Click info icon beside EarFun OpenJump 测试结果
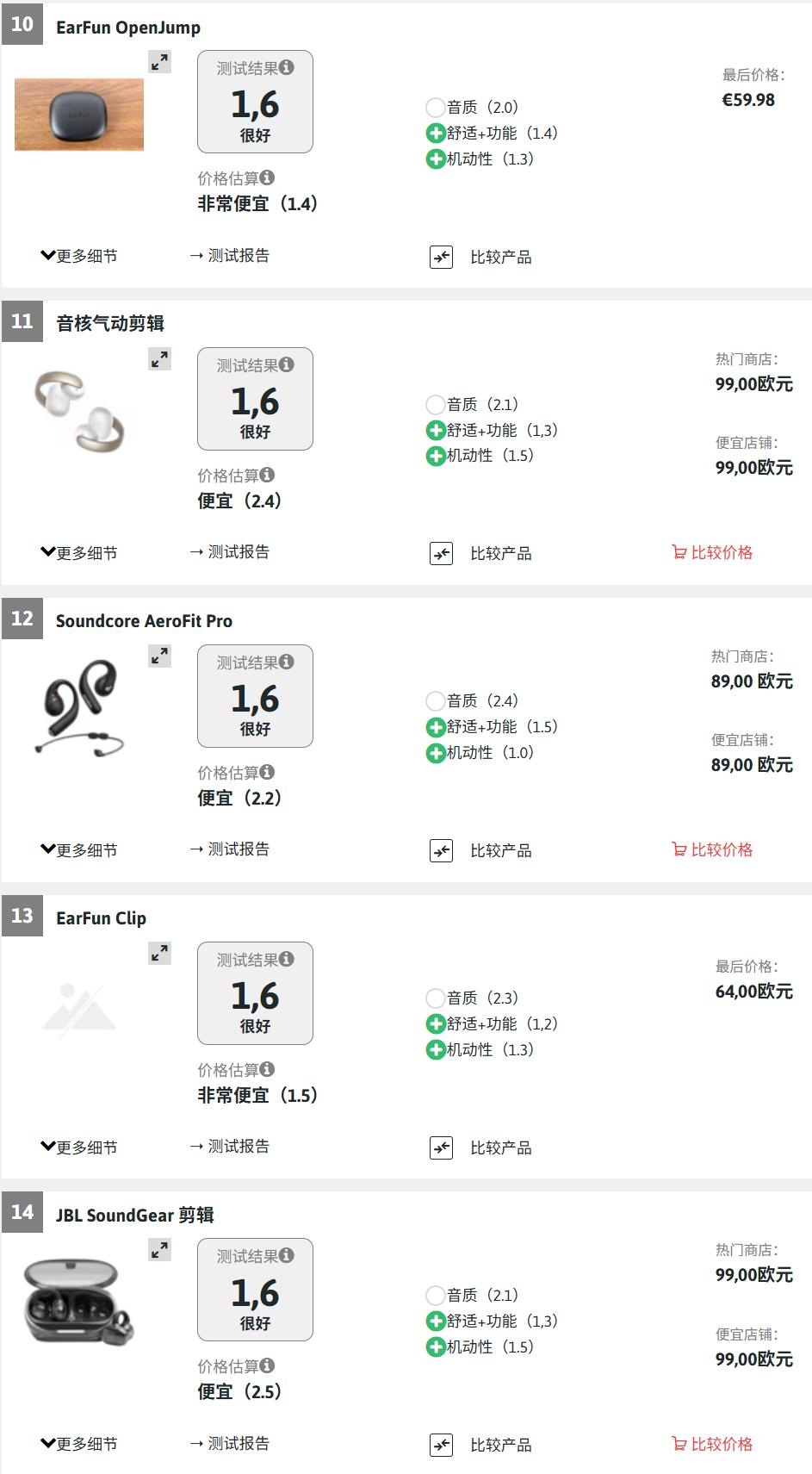The image size is (812, 1474). pos(287,67)
